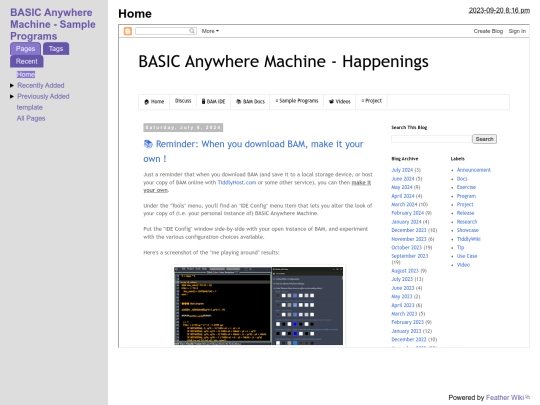Open April 2024 blog archive
Screen dimensions: 540x405
tap(403, 196)
